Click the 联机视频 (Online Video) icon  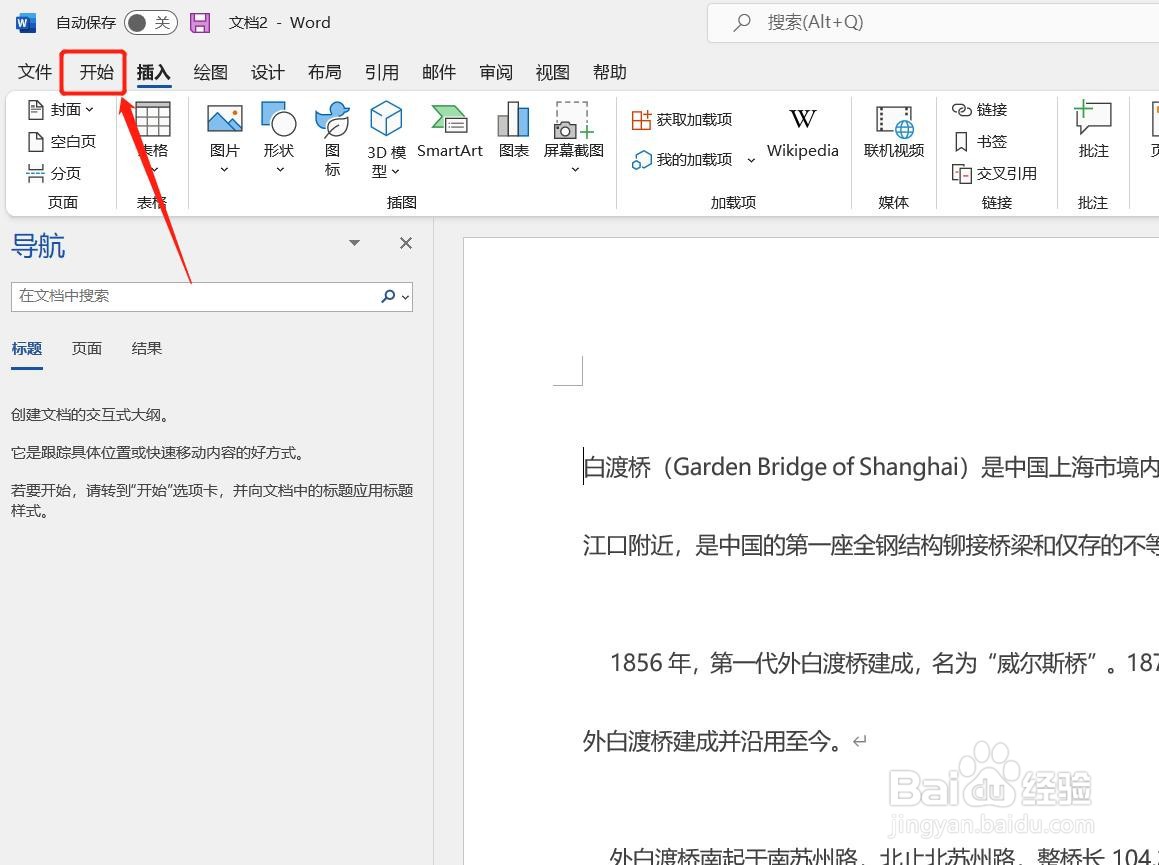[894, 121]
